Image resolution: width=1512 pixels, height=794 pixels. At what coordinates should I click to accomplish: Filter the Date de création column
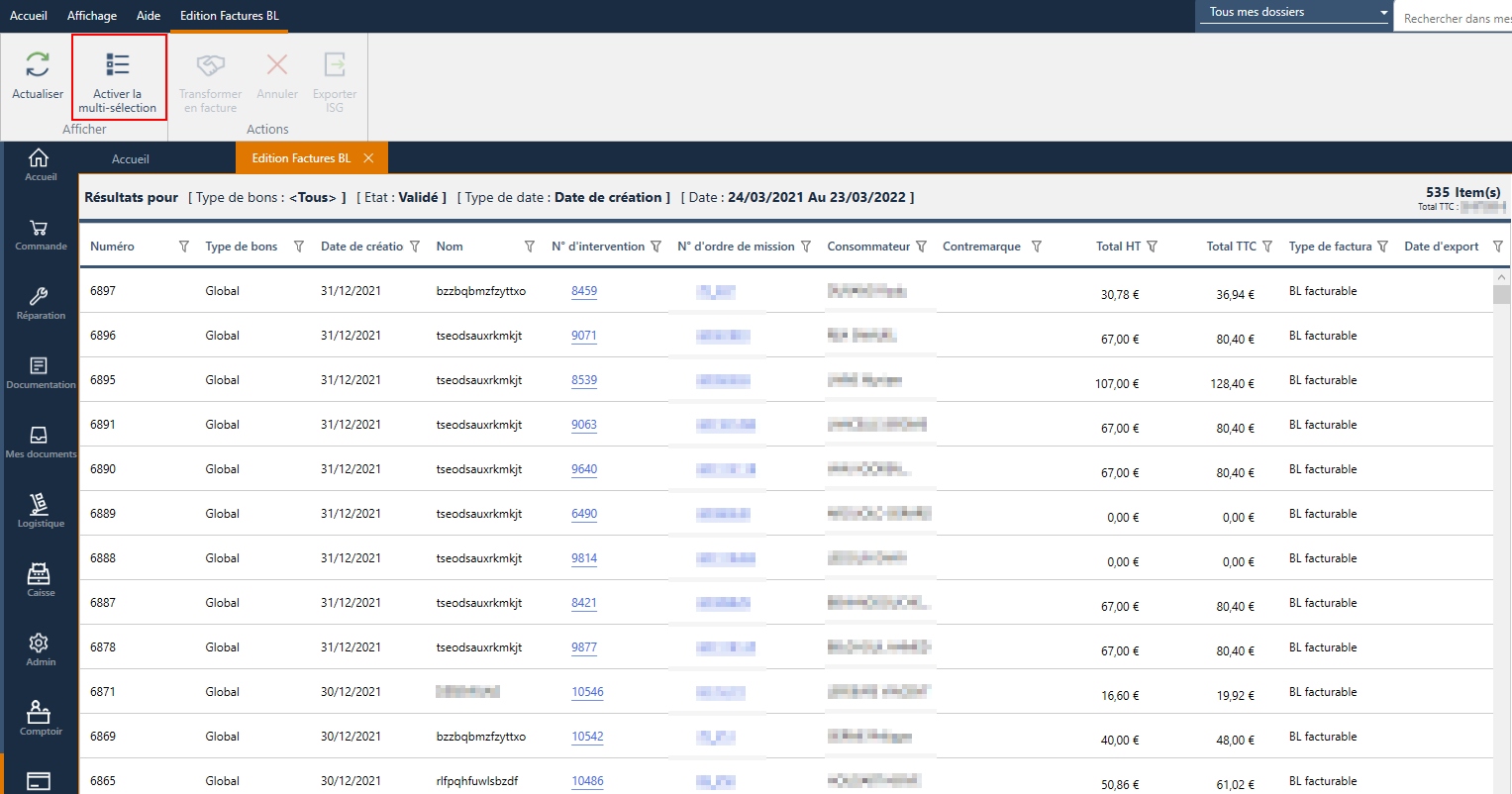coord(415,247)
